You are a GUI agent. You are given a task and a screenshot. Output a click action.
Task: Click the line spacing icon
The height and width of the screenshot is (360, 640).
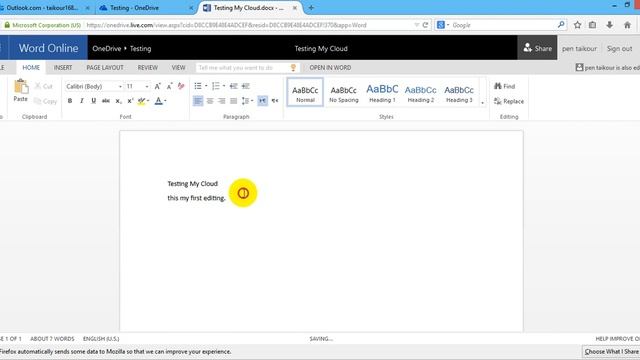coord(245,101)
